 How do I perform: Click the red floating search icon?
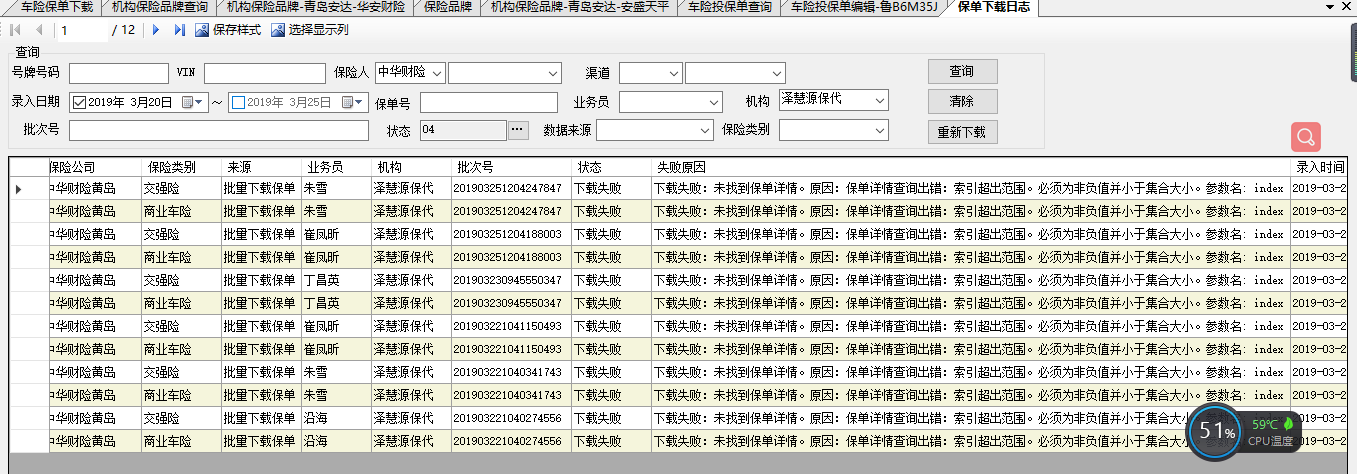click(1305, 137)
